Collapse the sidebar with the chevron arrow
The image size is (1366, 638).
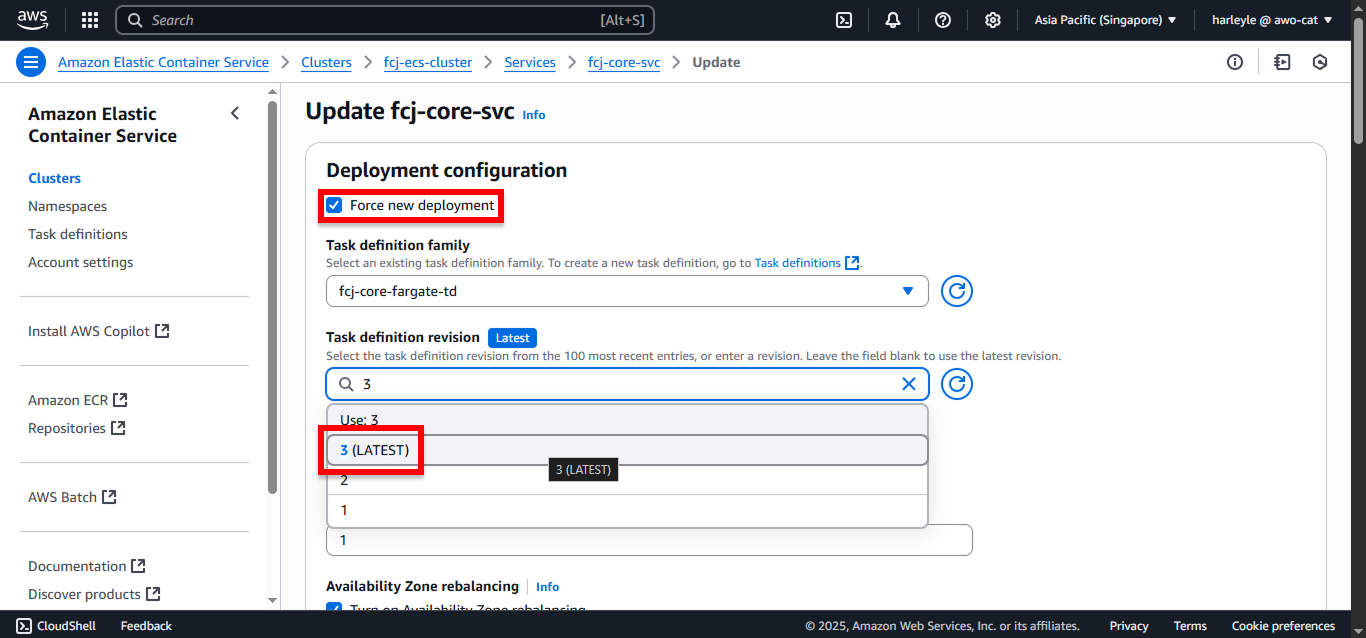[x=235, y=113]
